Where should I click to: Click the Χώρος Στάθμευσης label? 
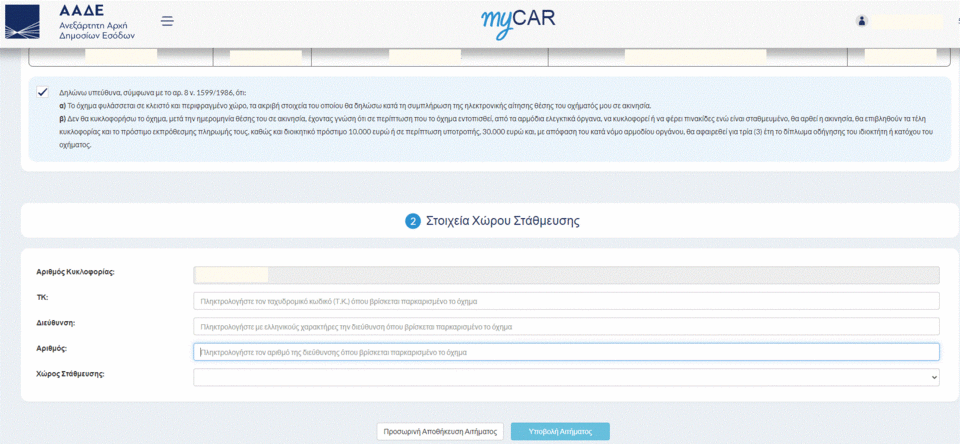pos(70,373)
